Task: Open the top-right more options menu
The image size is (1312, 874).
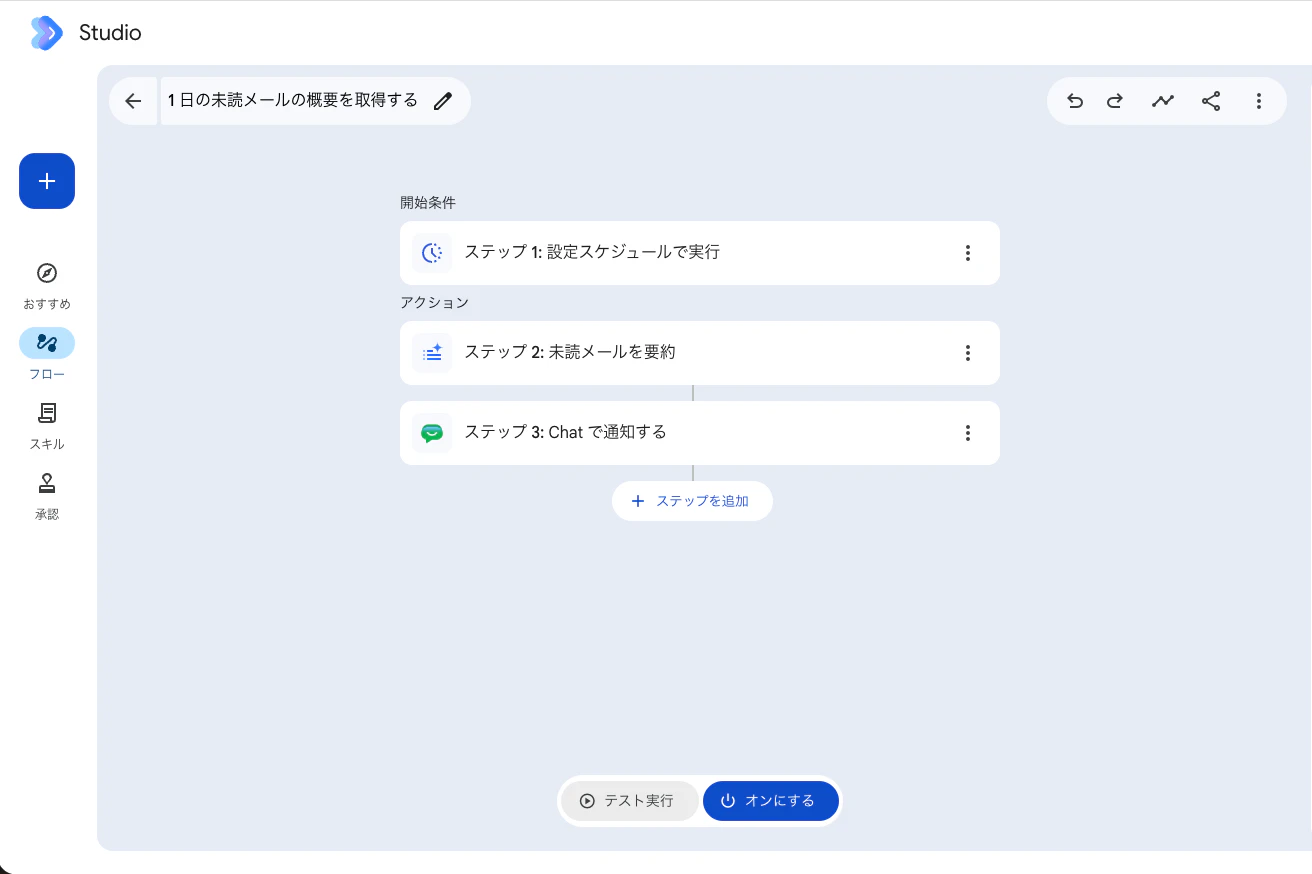Action: tap(1259, 101)
